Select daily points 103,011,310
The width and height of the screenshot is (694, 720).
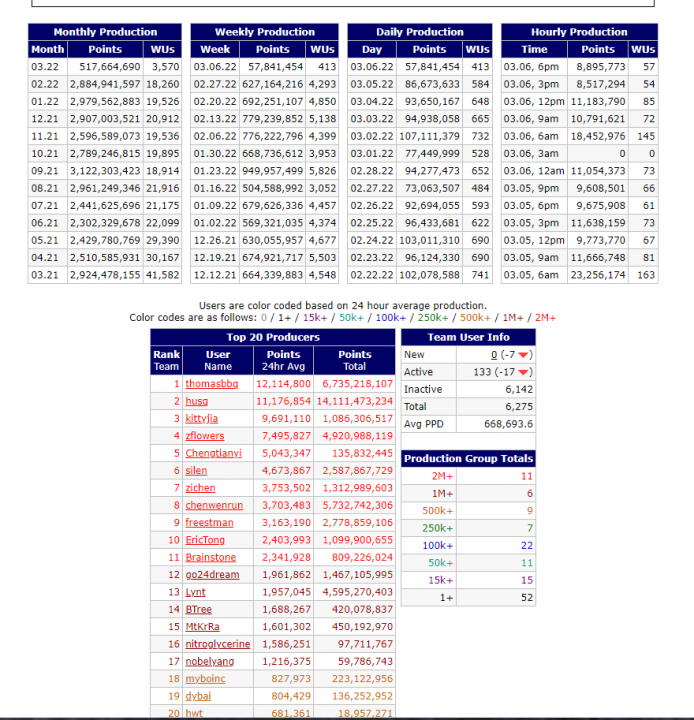coord(429,241)
